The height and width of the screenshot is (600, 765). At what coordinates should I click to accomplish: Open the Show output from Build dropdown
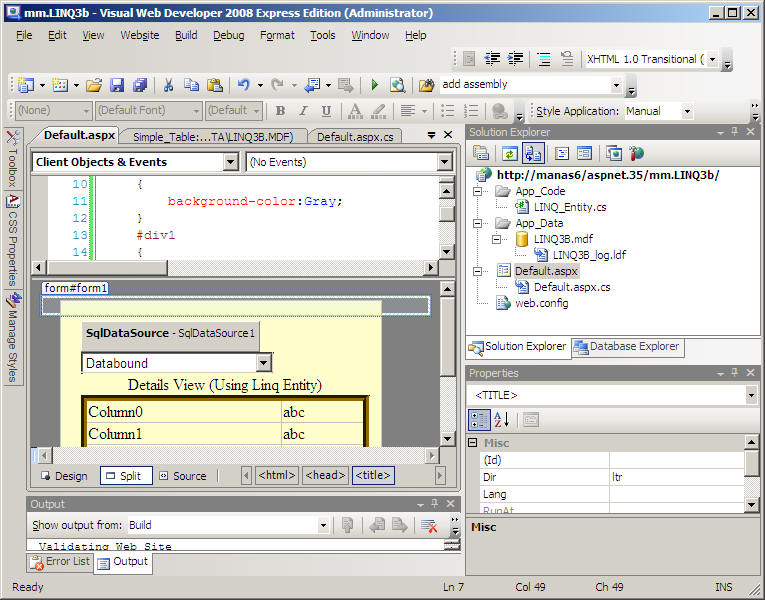tap(323, 526)
